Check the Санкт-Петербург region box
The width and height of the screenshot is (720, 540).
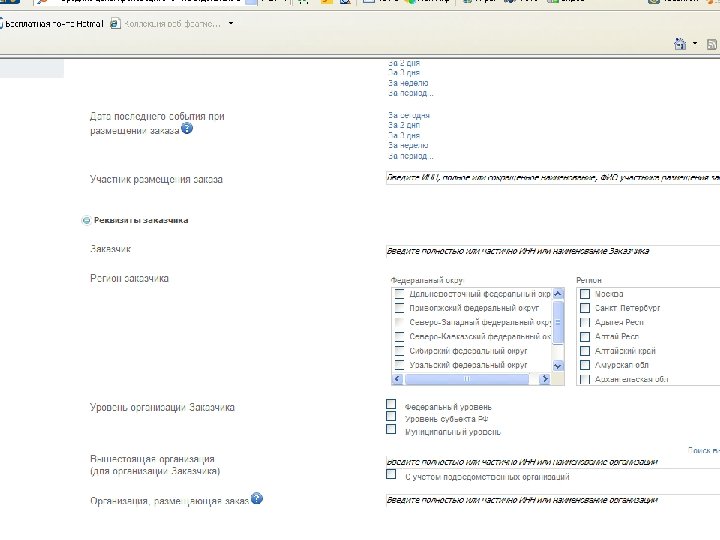coord(585,308)
